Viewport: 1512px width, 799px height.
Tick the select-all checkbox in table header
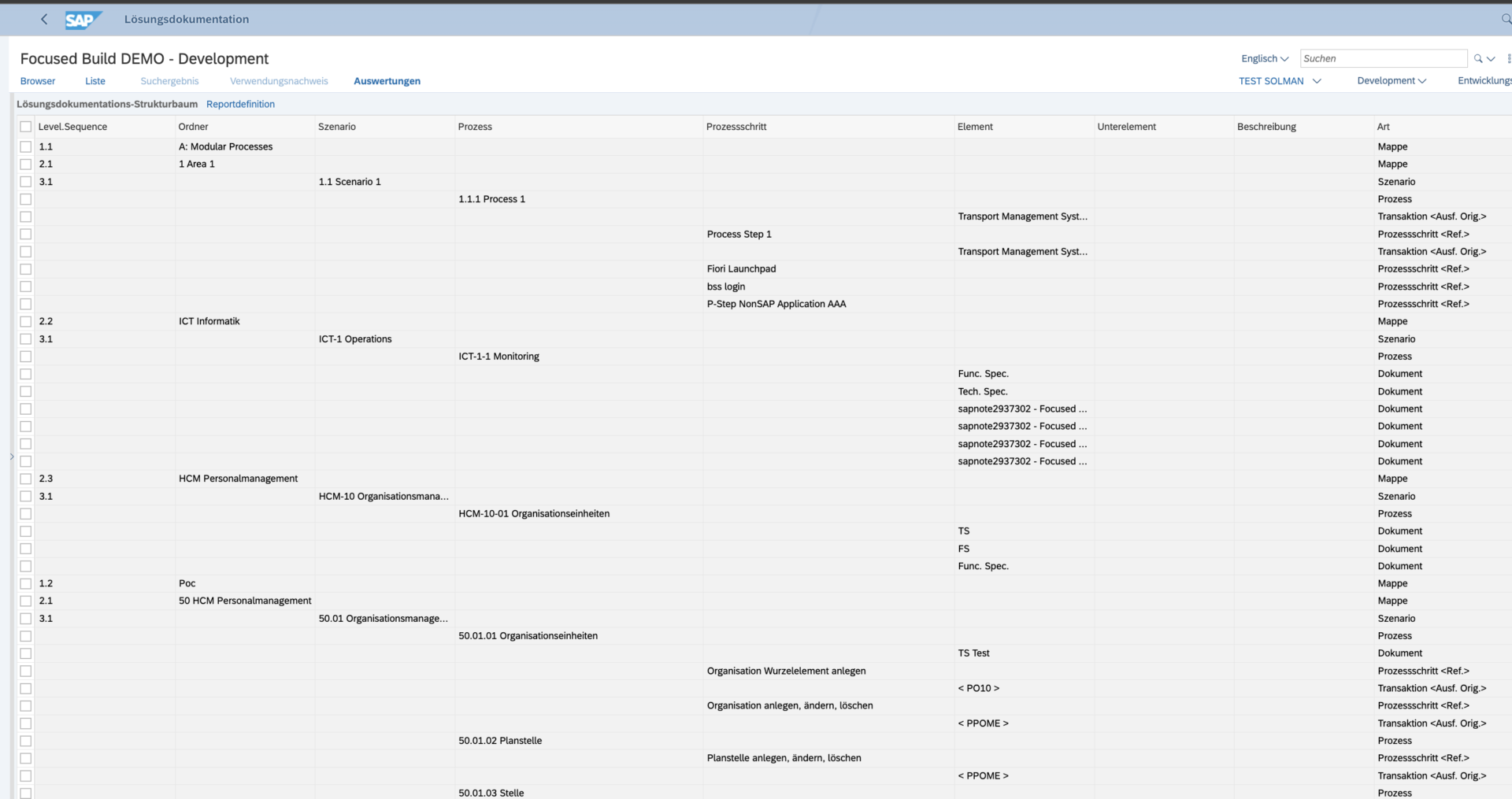[26, 127]
